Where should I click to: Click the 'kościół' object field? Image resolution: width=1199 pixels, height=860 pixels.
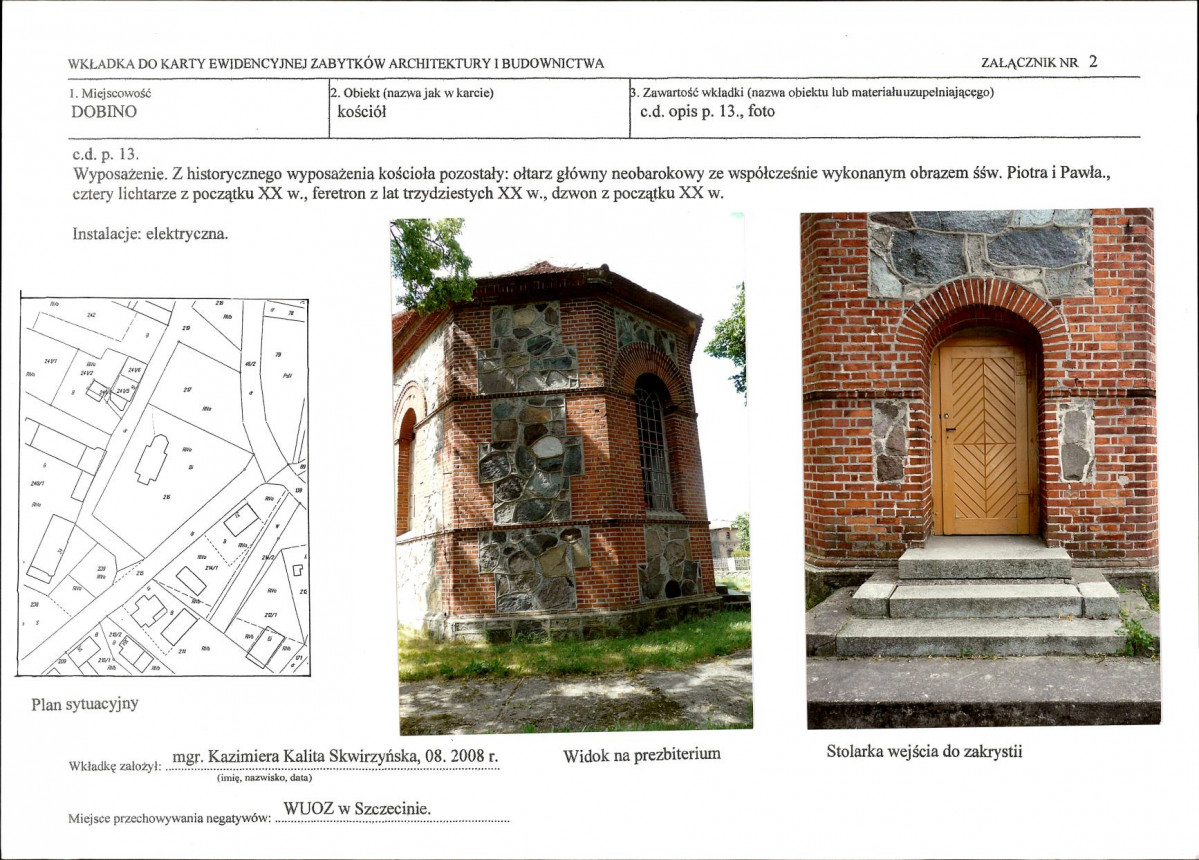pyautogui.click(x=362, y=112)
